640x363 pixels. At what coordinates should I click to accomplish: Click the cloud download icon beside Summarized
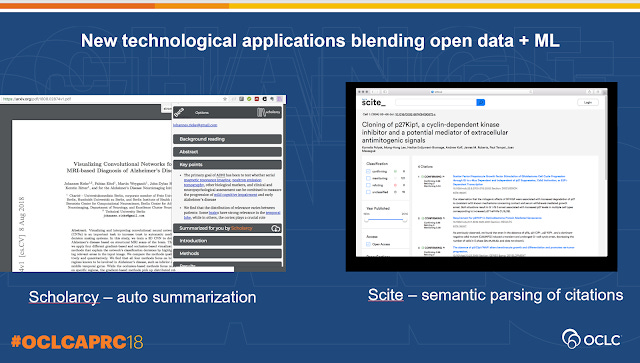click(x=276, y=228)
